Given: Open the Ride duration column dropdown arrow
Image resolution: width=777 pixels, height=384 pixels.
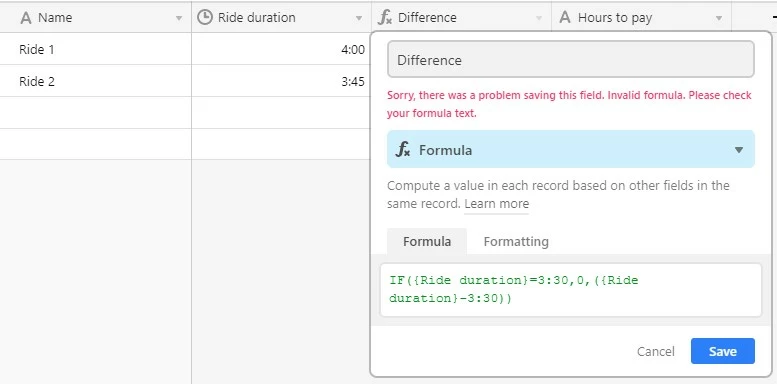Looking at the screenshot, I should pos(359,19).
